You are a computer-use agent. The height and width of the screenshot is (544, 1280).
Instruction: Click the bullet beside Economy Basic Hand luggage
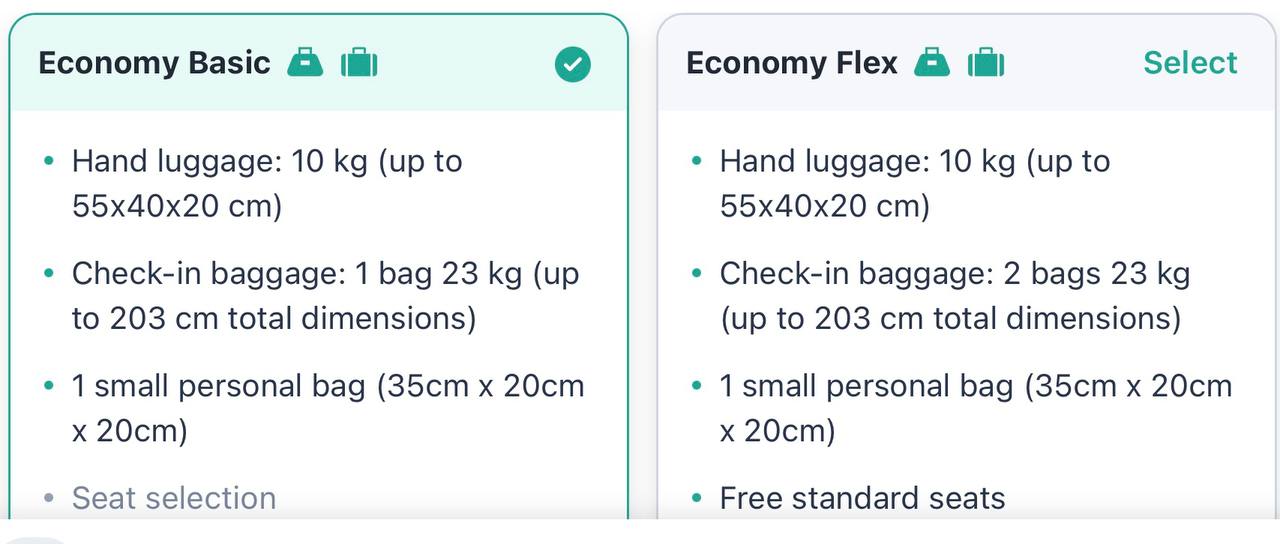(x=49, y=161)
